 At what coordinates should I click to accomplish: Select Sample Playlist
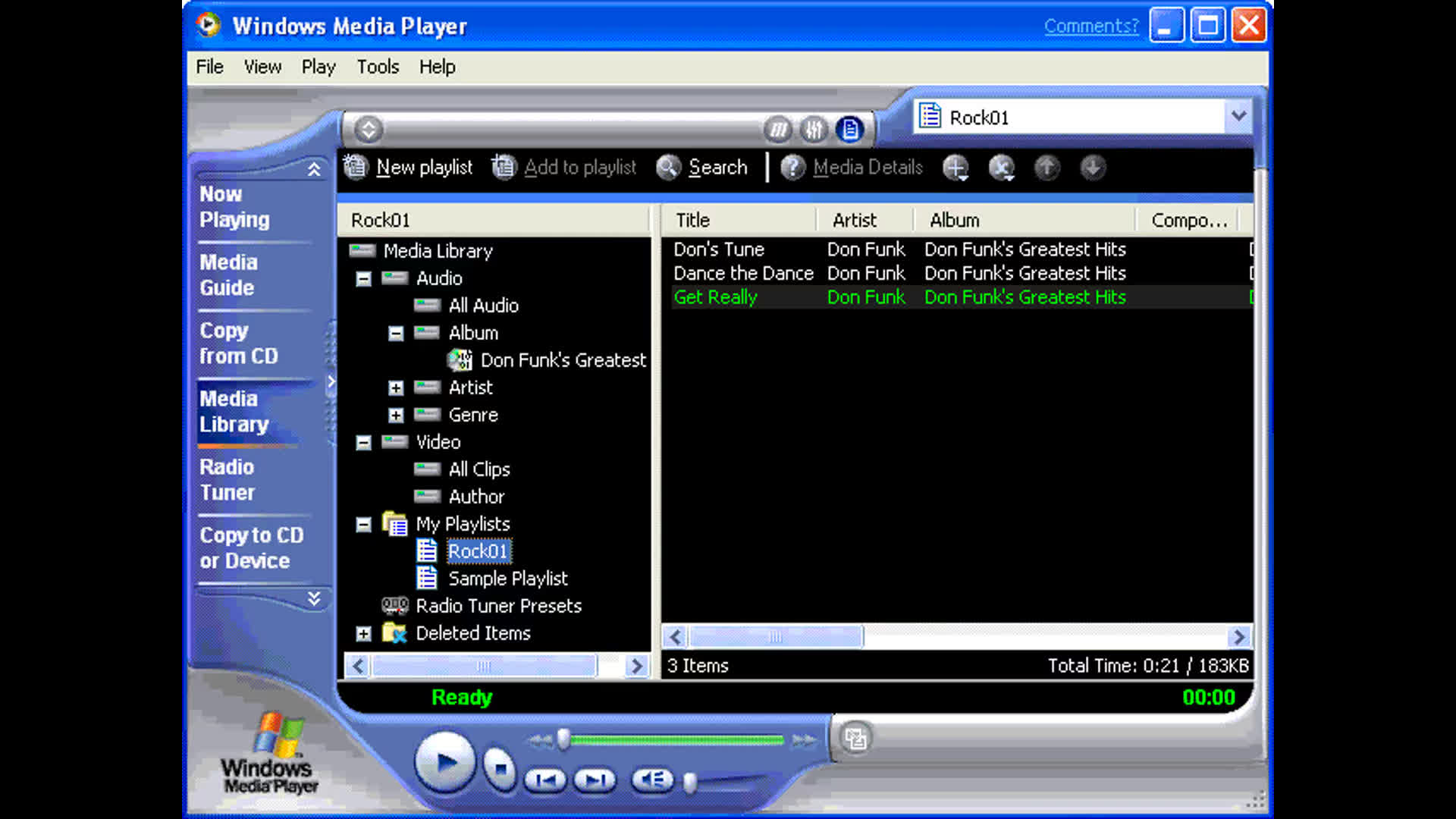(508, 579)
